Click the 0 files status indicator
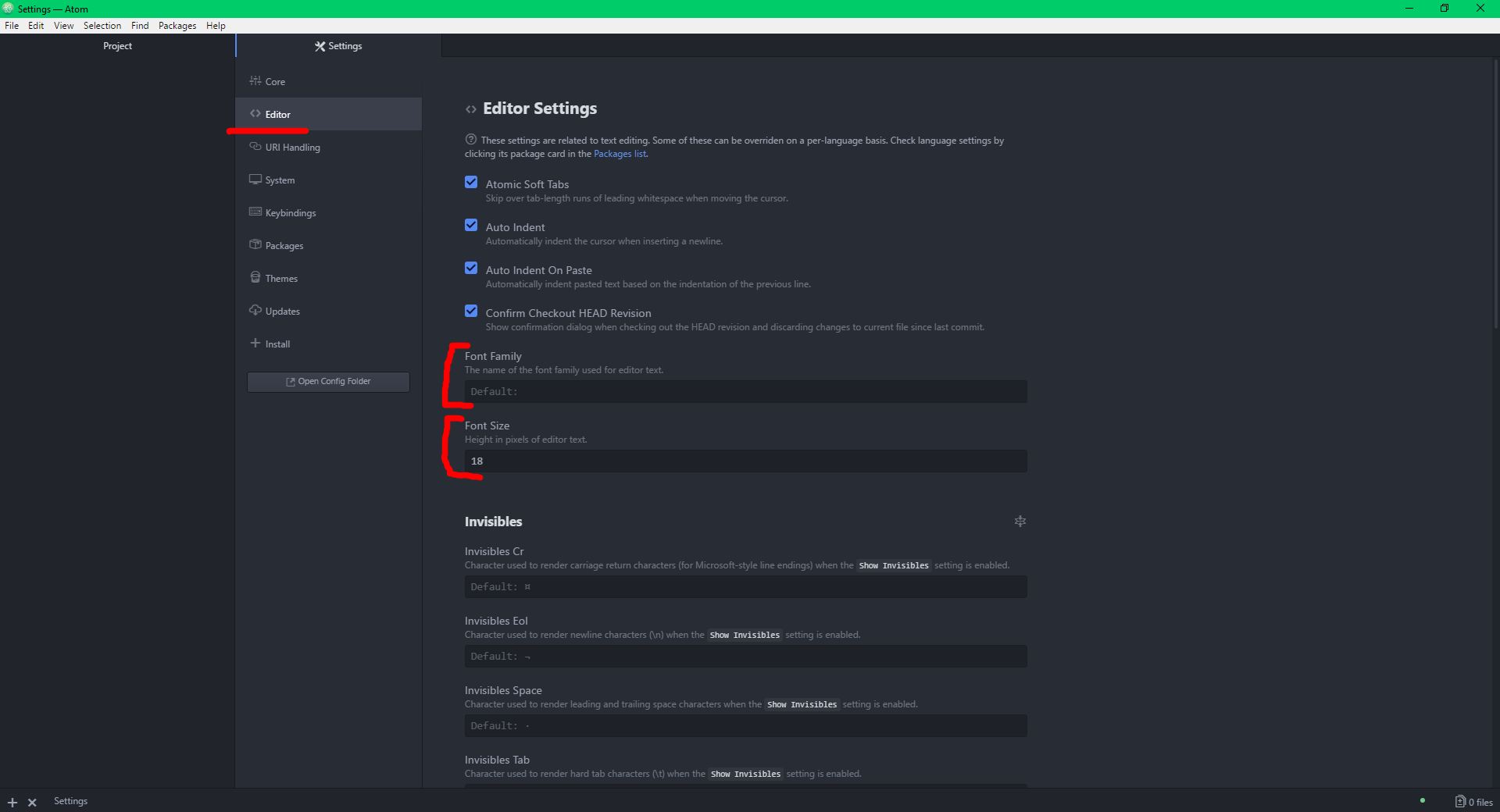Viewport: 1500px width, 812px height. pyautogui.click(x=1473, y=802)
